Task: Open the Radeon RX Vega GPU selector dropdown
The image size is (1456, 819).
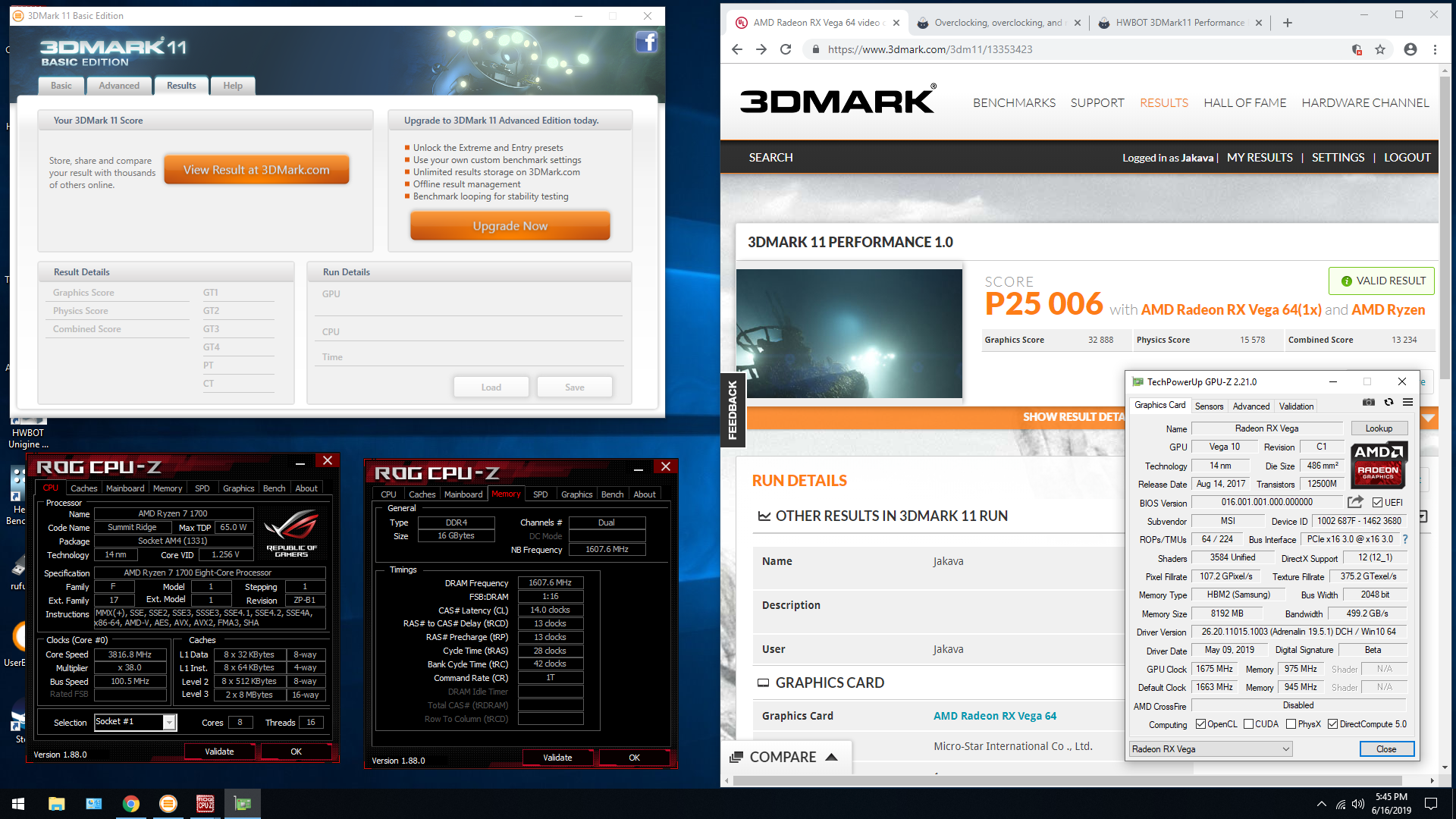Action: (x=1211, y=748)
